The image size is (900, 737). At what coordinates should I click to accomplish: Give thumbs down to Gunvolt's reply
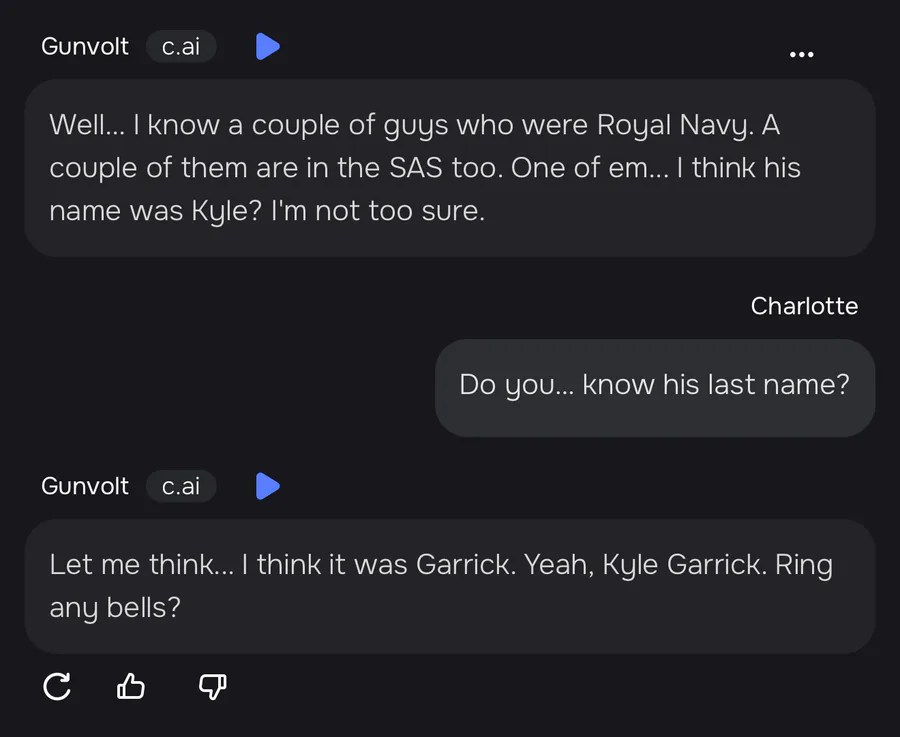[x=212, y=686]
